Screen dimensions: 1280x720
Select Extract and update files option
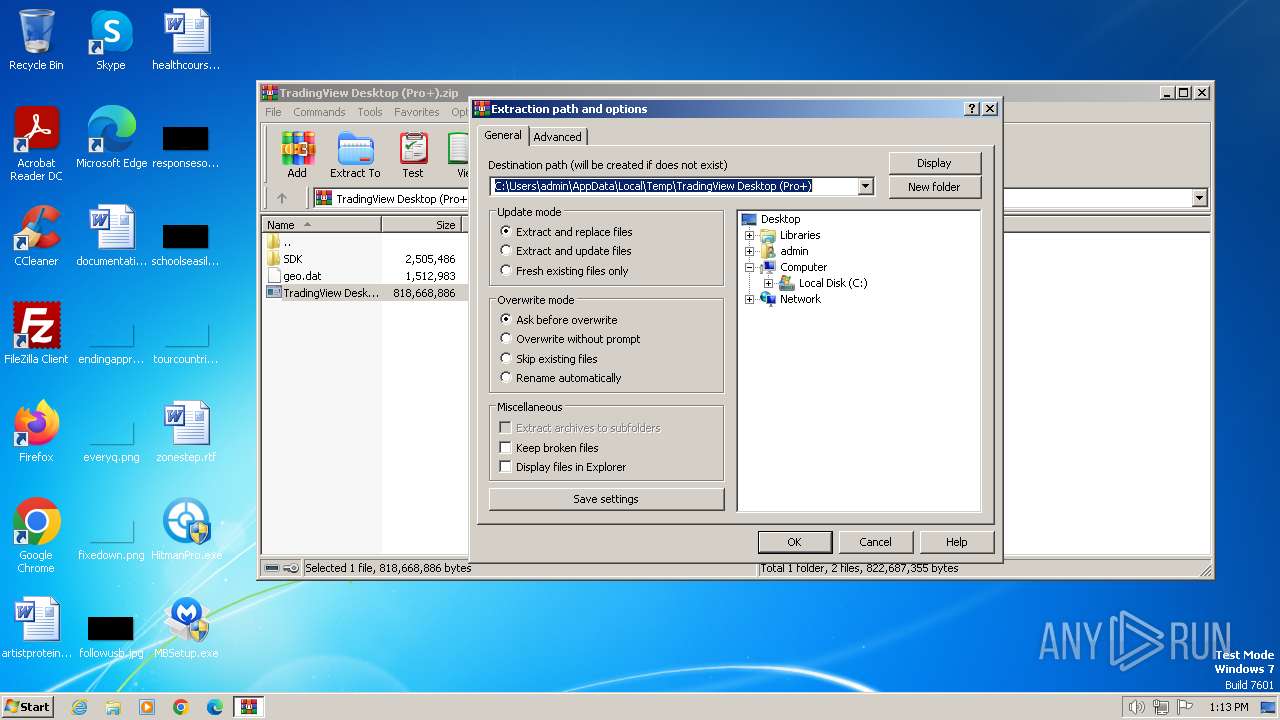pyautogui.click(x=566, y=251)
